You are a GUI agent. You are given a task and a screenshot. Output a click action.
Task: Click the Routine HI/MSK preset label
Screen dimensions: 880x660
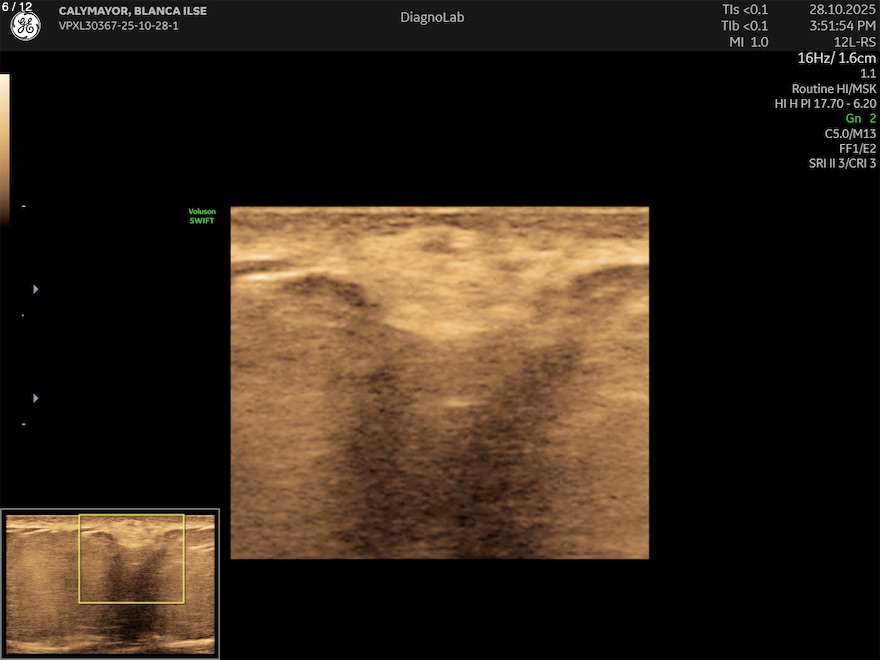833,88
